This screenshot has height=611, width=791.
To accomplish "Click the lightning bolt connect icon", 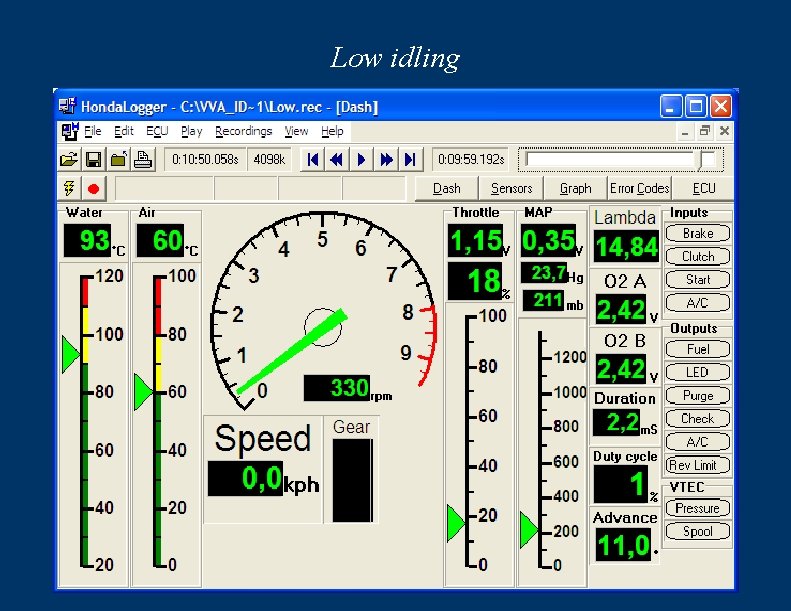I will (x=69, y=189).
